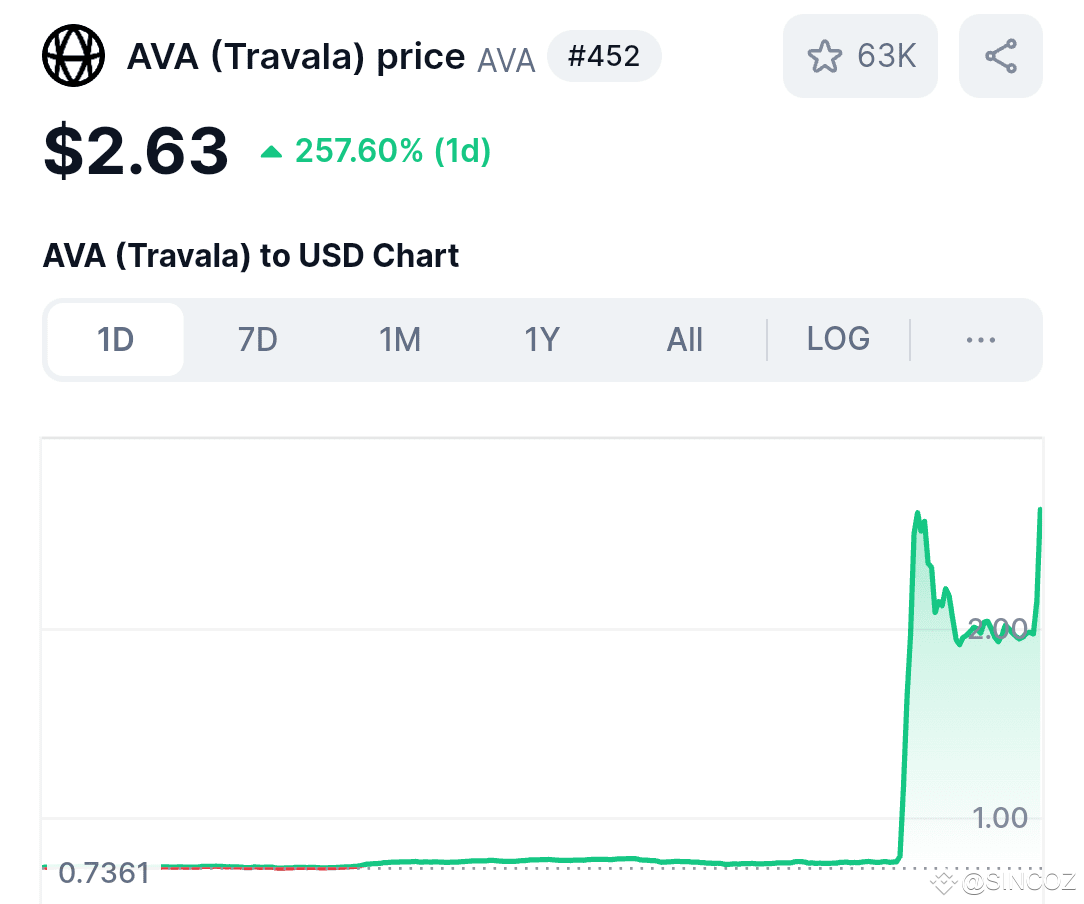Image resolution: width=1084 pixels, height=904 pixels.
Task: Expand more chart settings via three dots
Action: point(979,339)
